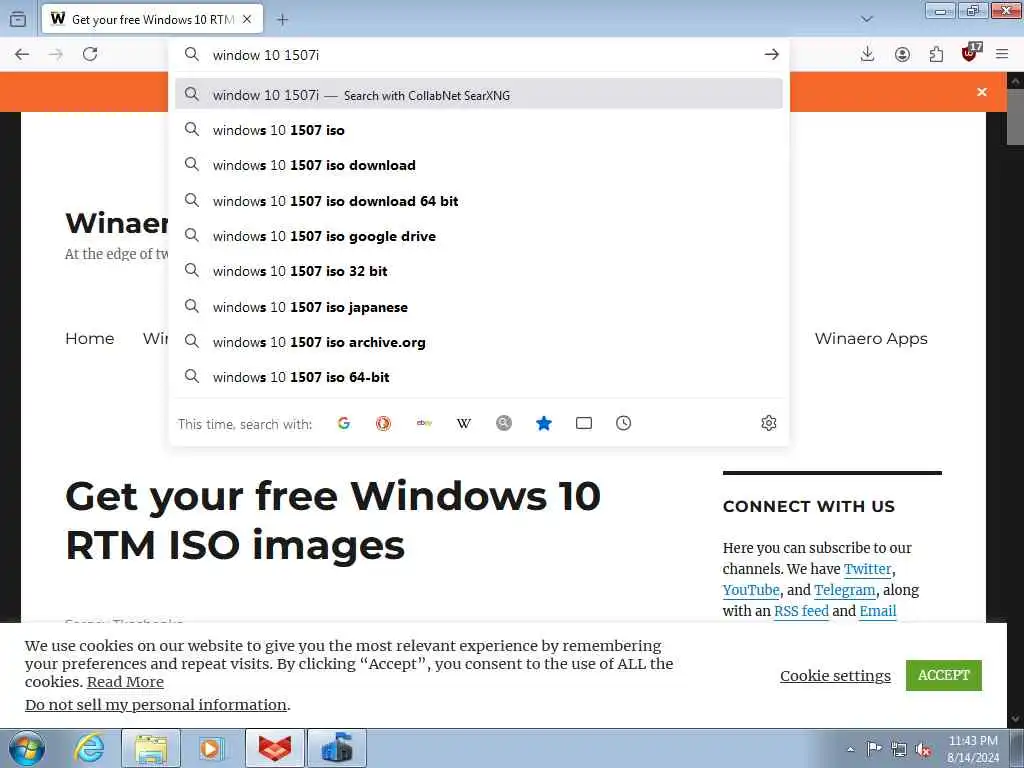Follow the Telegram link
The image size is (1024, 768).
pos(844,590)
